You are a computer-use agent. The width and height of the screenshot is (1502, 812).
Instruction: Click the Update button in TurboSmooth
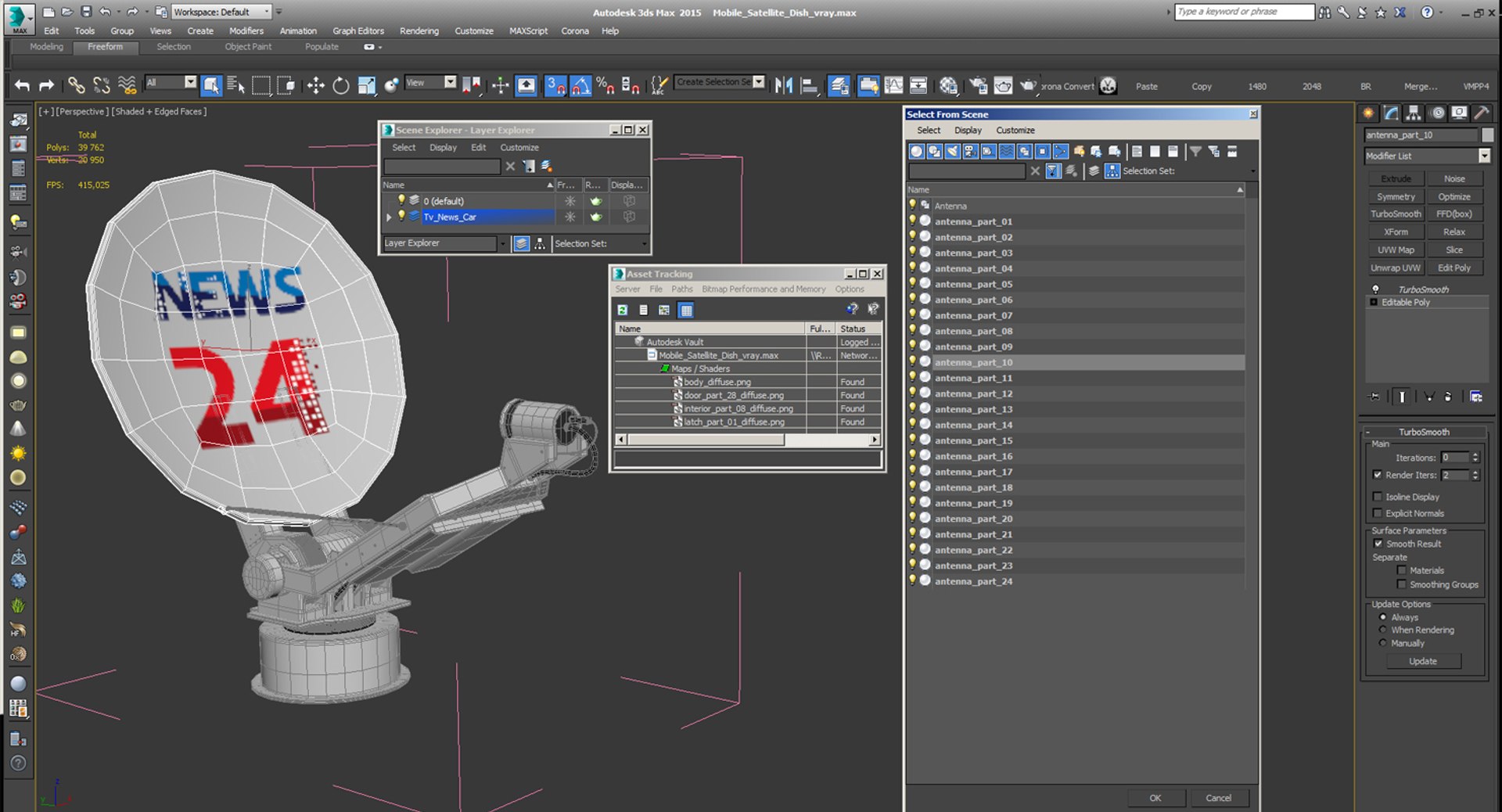point(1423,661)
